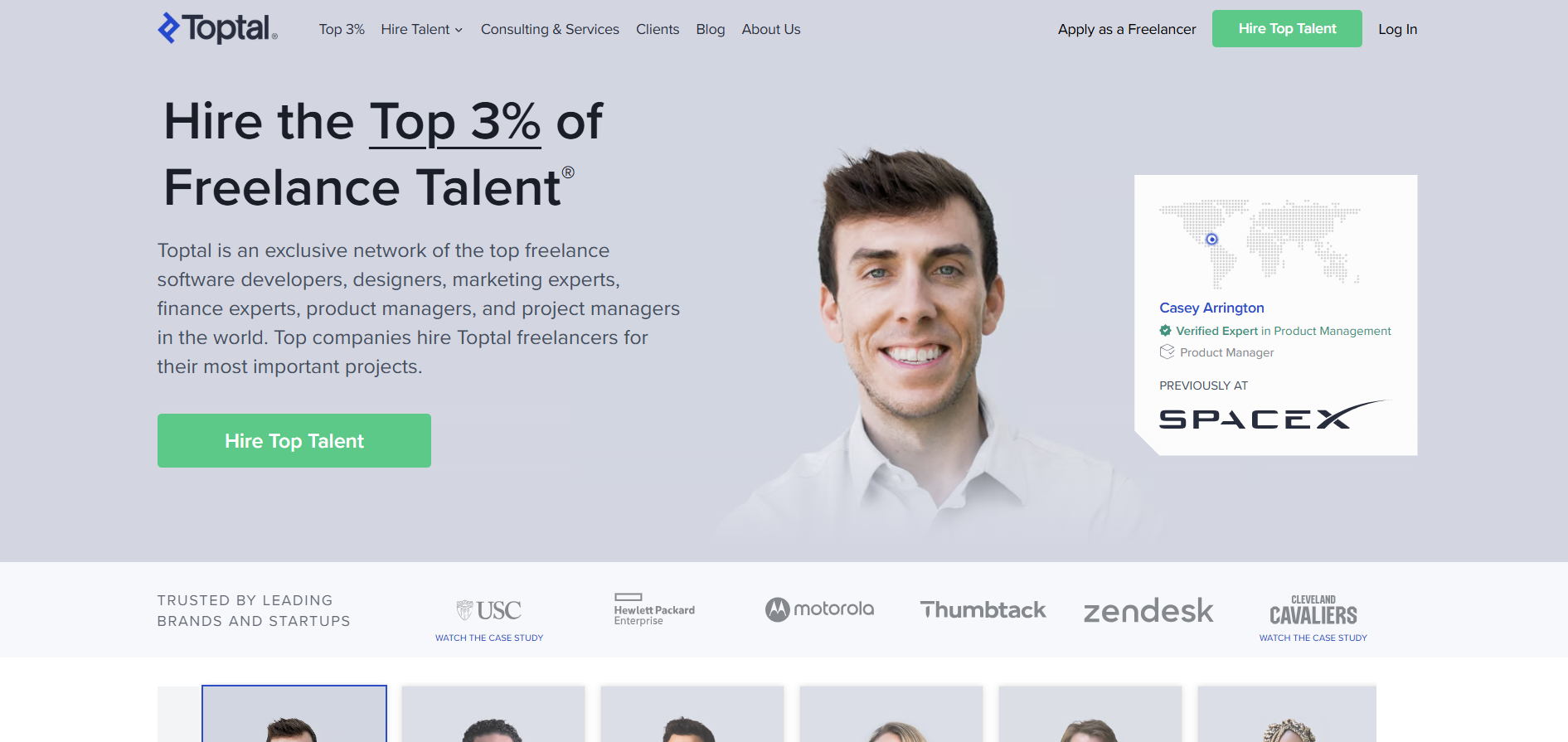Click the Hewlett Packard Enterprise logo

(x=654, y=609)
